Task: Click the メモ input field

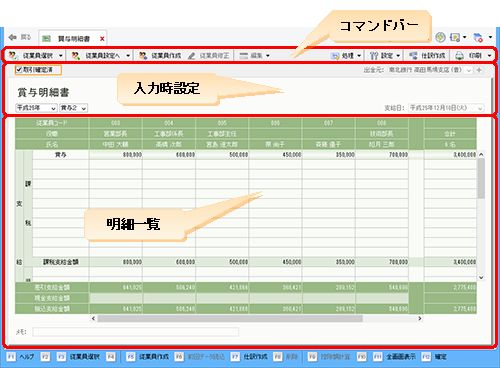Action: pos(136,332)
